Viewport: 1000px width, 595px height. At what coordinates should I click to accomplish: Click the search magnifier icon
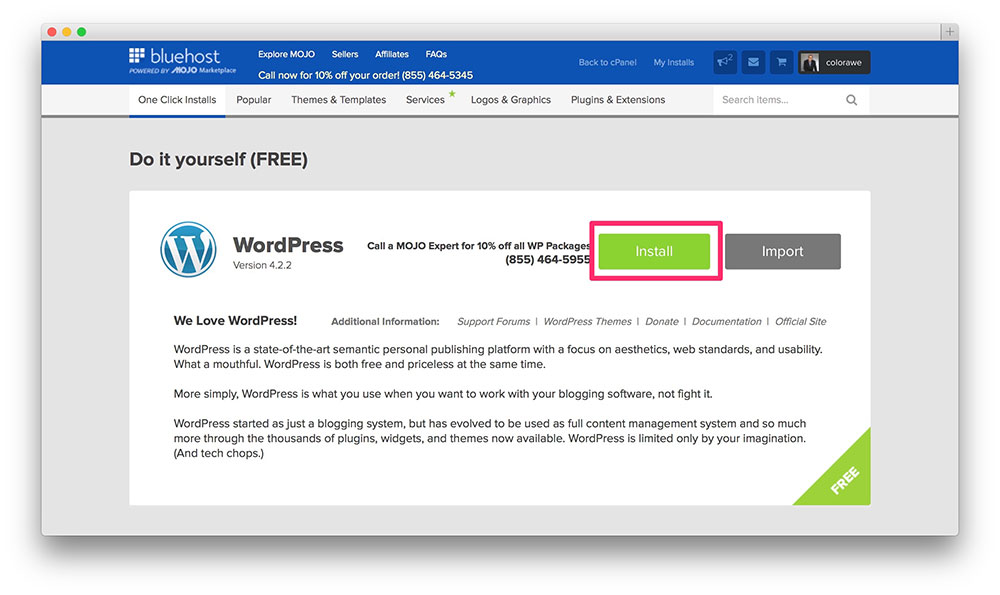[x=852, y=100]
